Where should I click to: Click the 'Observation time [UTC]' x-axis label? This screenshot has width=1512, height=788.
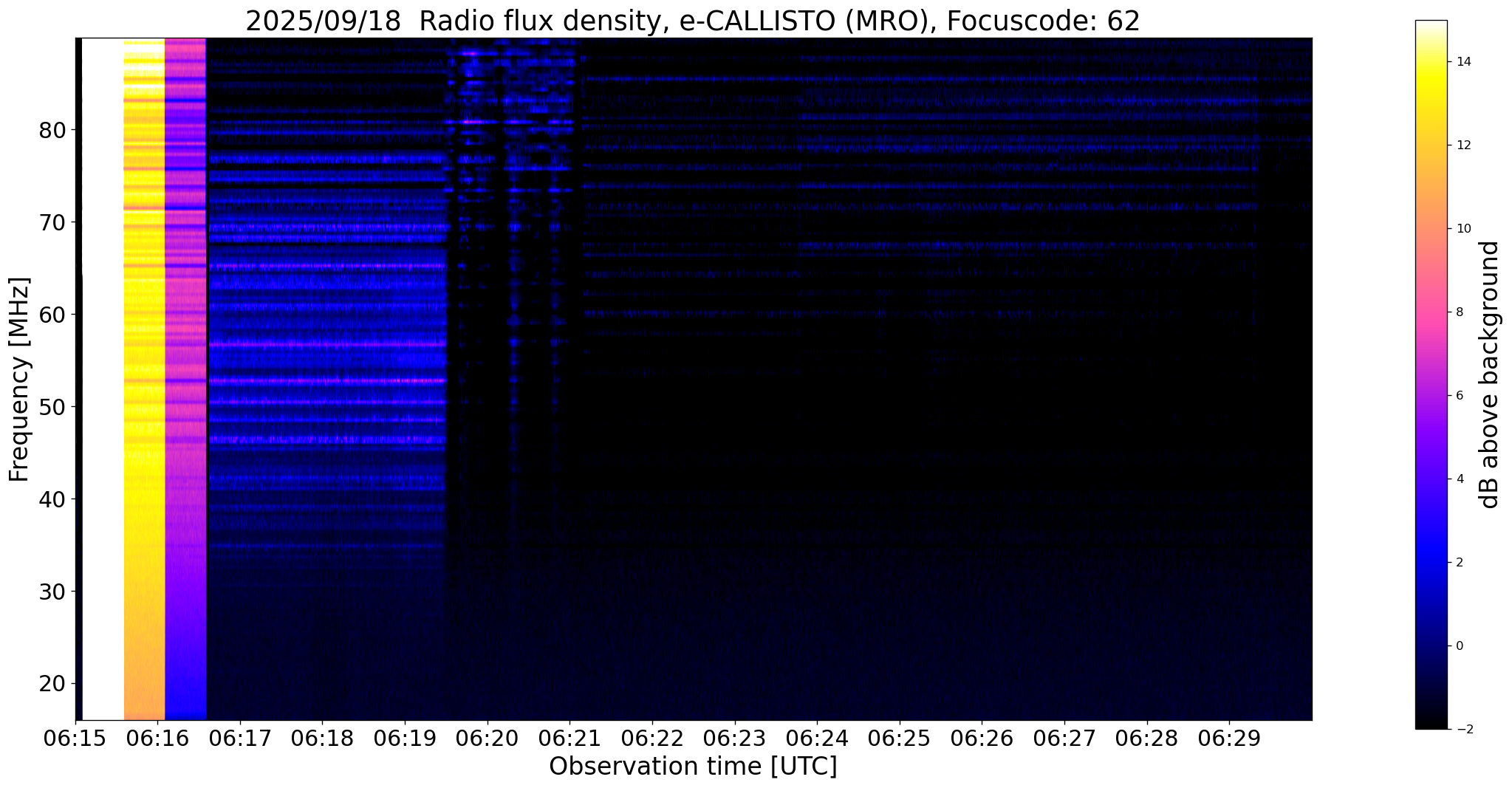pyautogui.click(x=693, y=767)
